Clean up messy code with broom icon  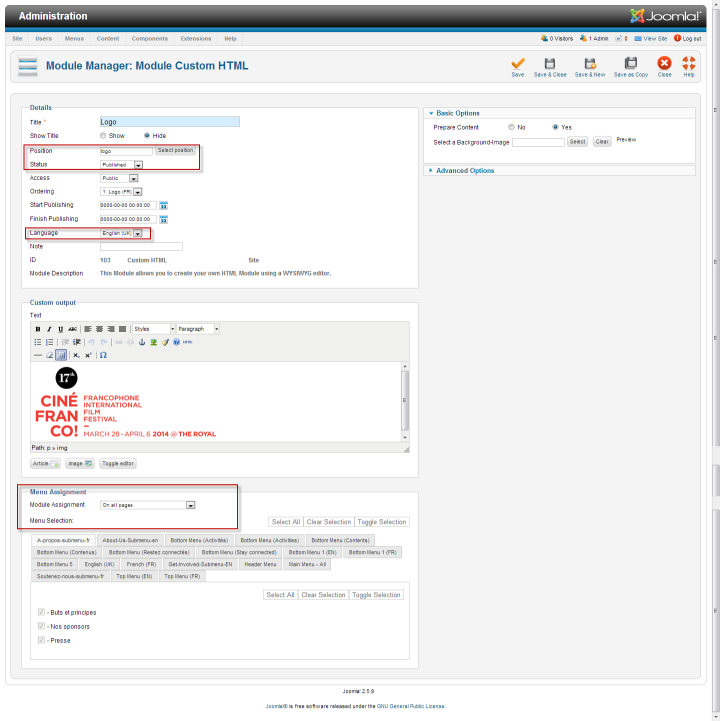[x=165, y=342]
